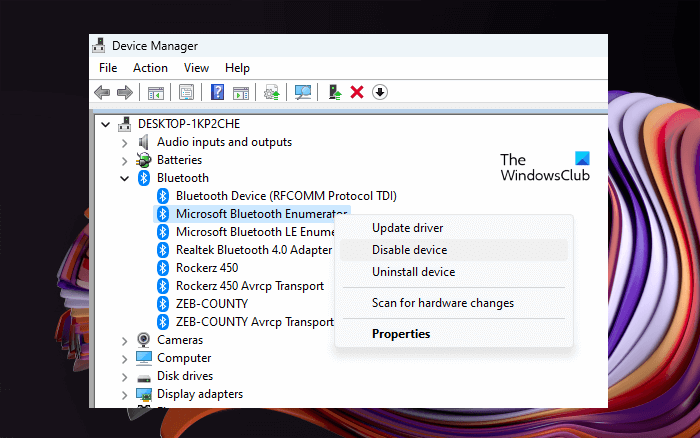Screen dimensions: 700x438
Task: Click the DESKTOP-1KP2CHE computer icon
Action: pyautogui.click(x=125, y=124)
